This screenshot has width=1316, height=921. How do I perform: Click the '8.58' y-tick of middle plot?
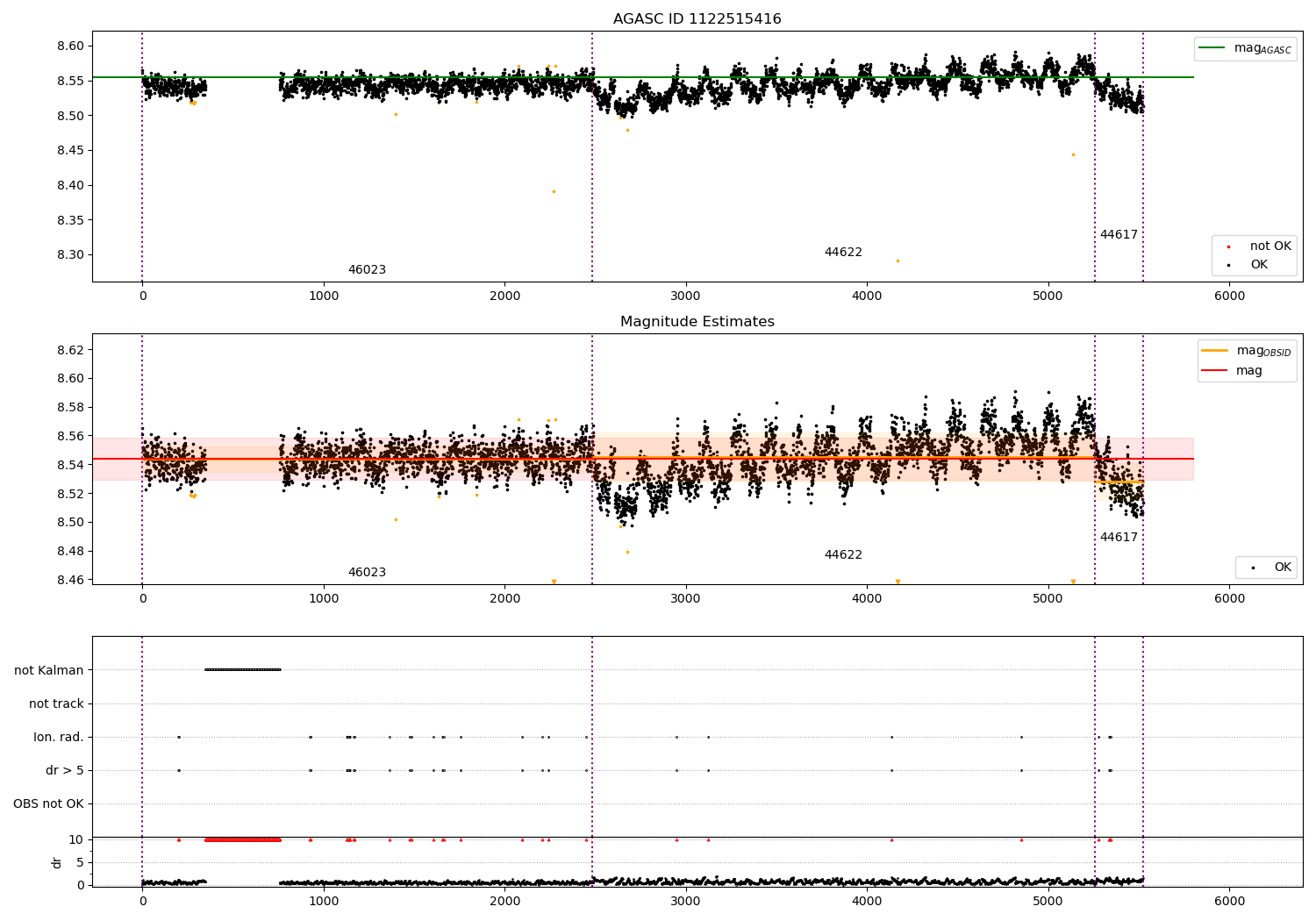pos(70,408)
